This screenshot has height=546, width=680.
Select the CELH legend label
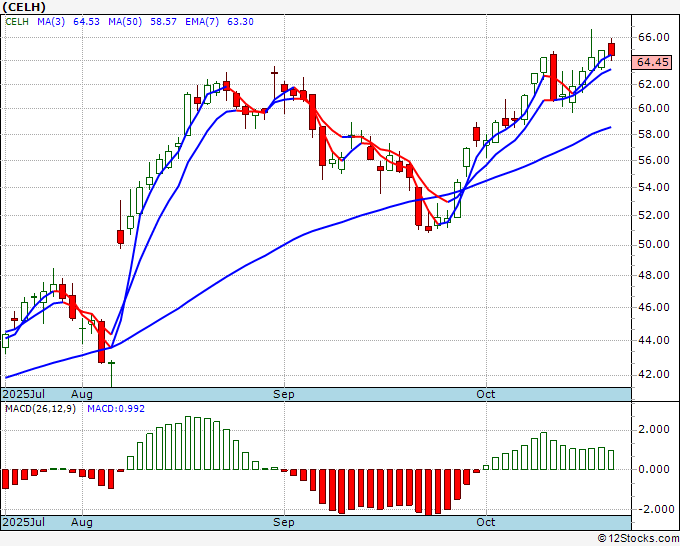pyautogui.click(x=17, y=22)
